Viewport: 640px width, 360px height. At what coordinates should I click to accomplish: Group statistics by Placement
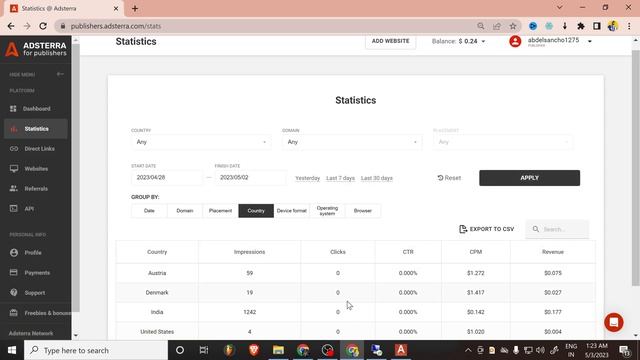(x=220, y=211)
